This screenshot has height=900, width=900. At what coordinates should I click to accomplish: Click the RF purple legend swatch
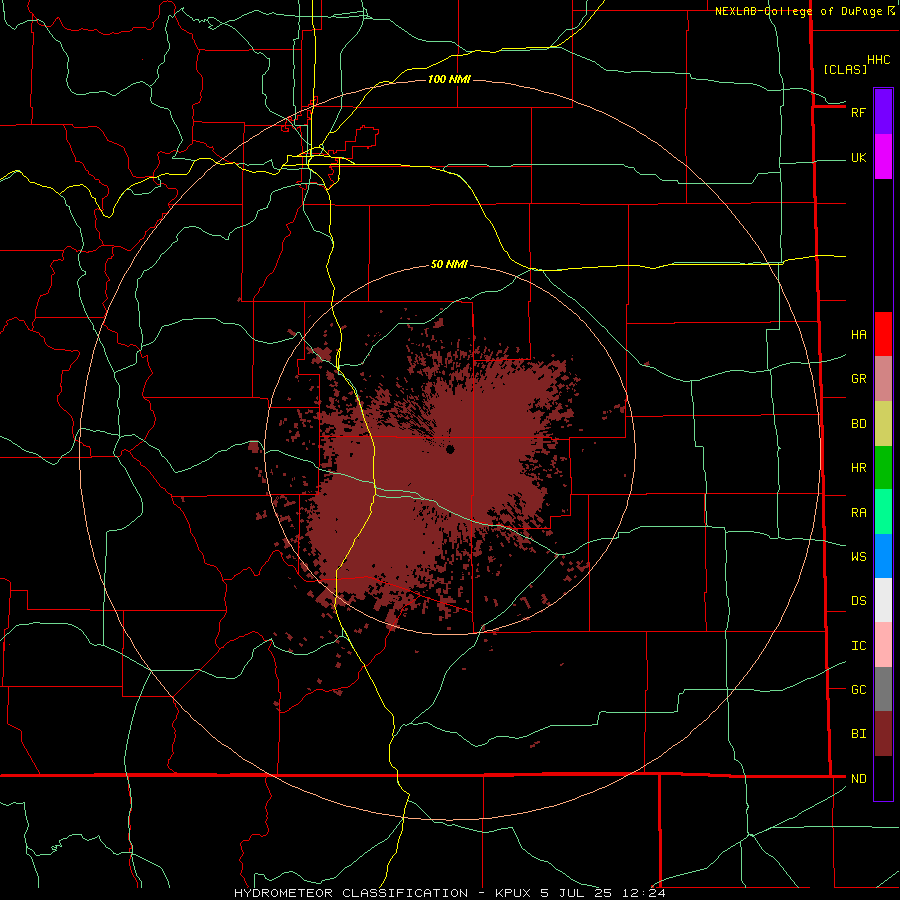coord(883,112)
